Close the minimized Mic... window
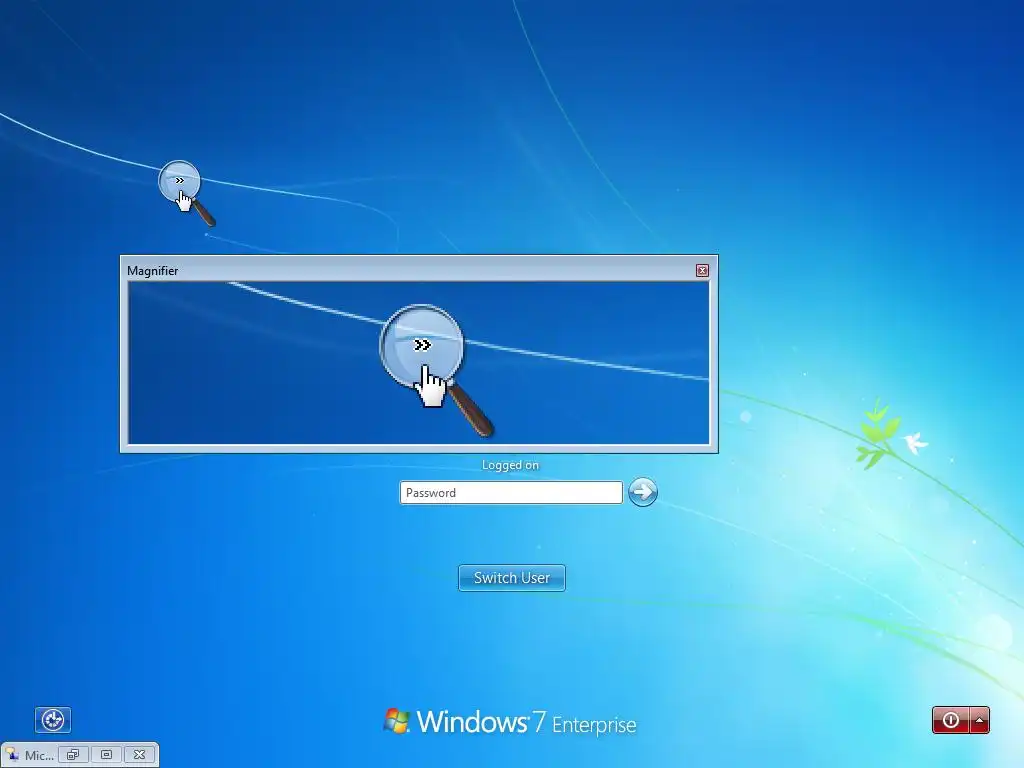 [x=139, y=755]
